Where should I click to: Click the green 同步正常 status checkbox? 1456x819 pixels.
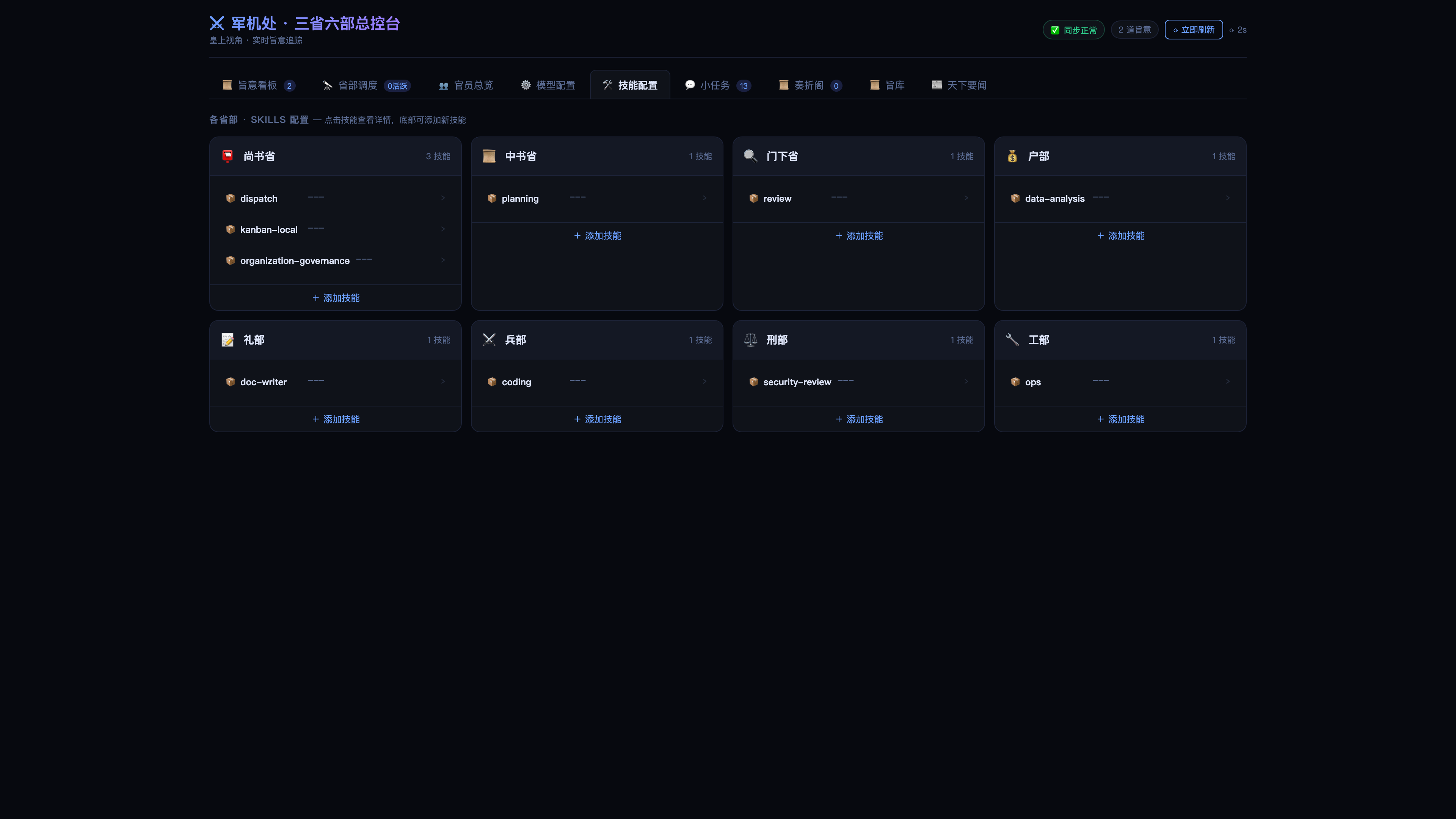1055,30
